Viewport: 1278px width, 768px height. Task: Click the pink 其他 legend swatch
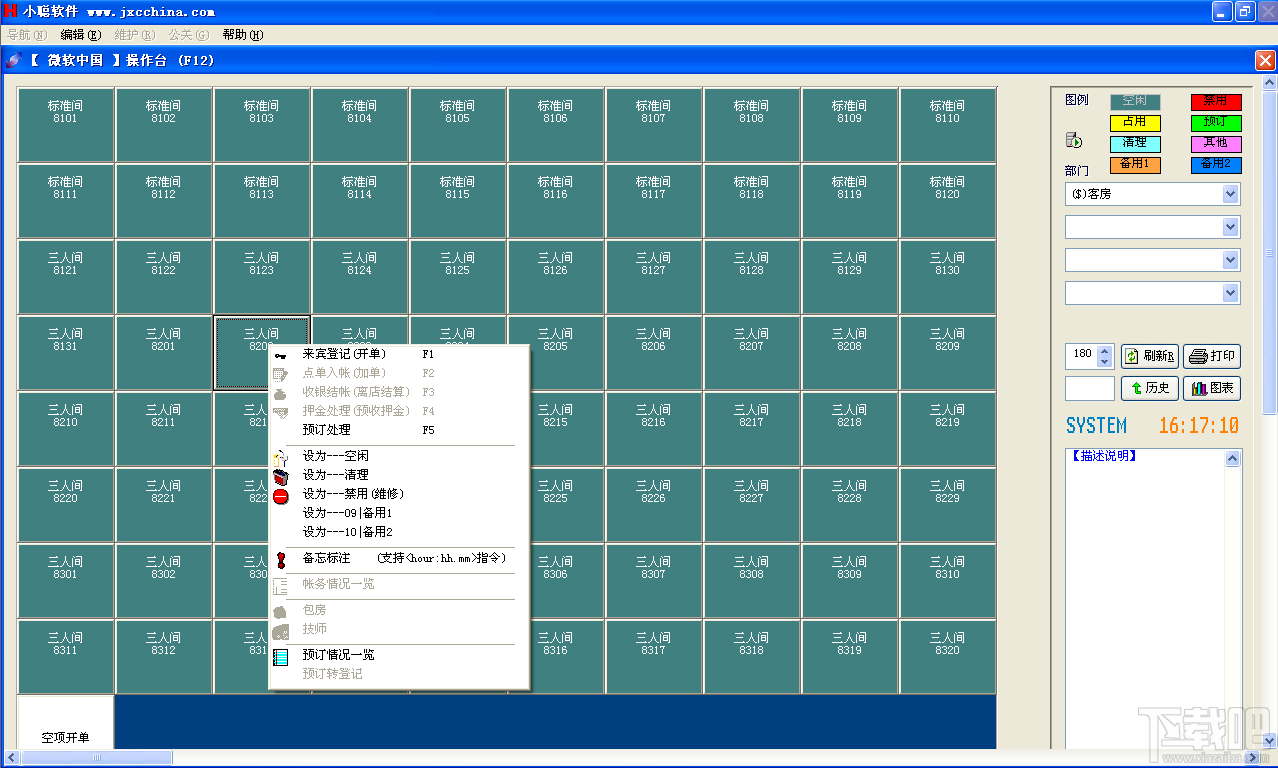[1216, 144]
